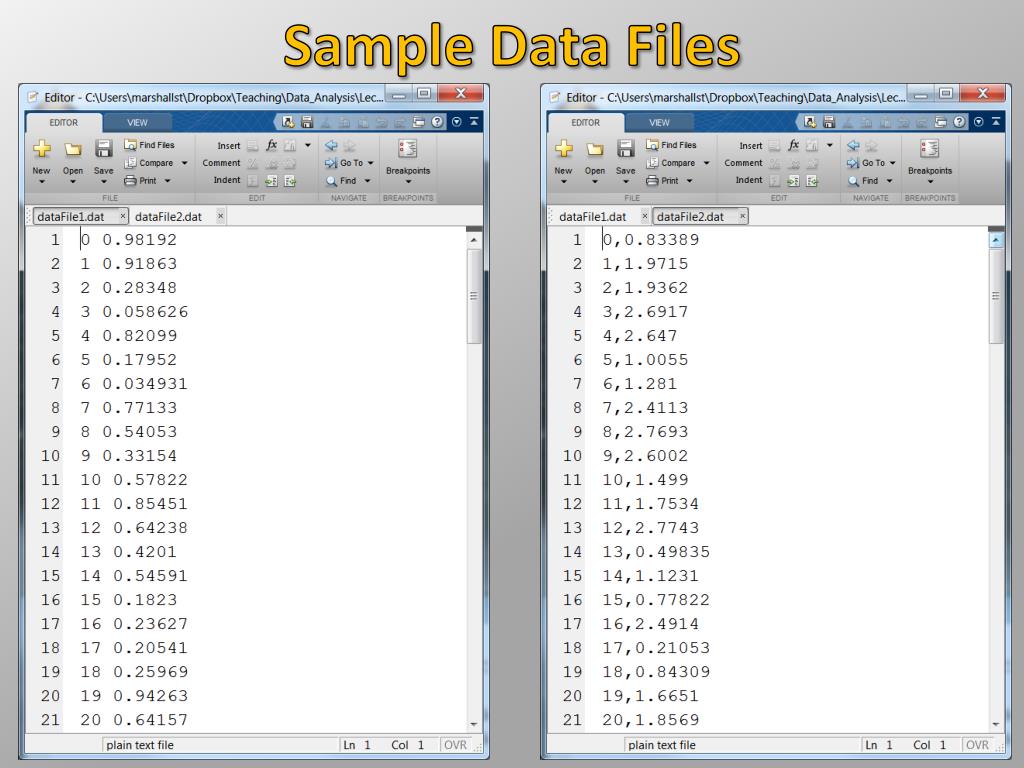Click the line '3 0.058626' in left editor

[x=134, y=312]
